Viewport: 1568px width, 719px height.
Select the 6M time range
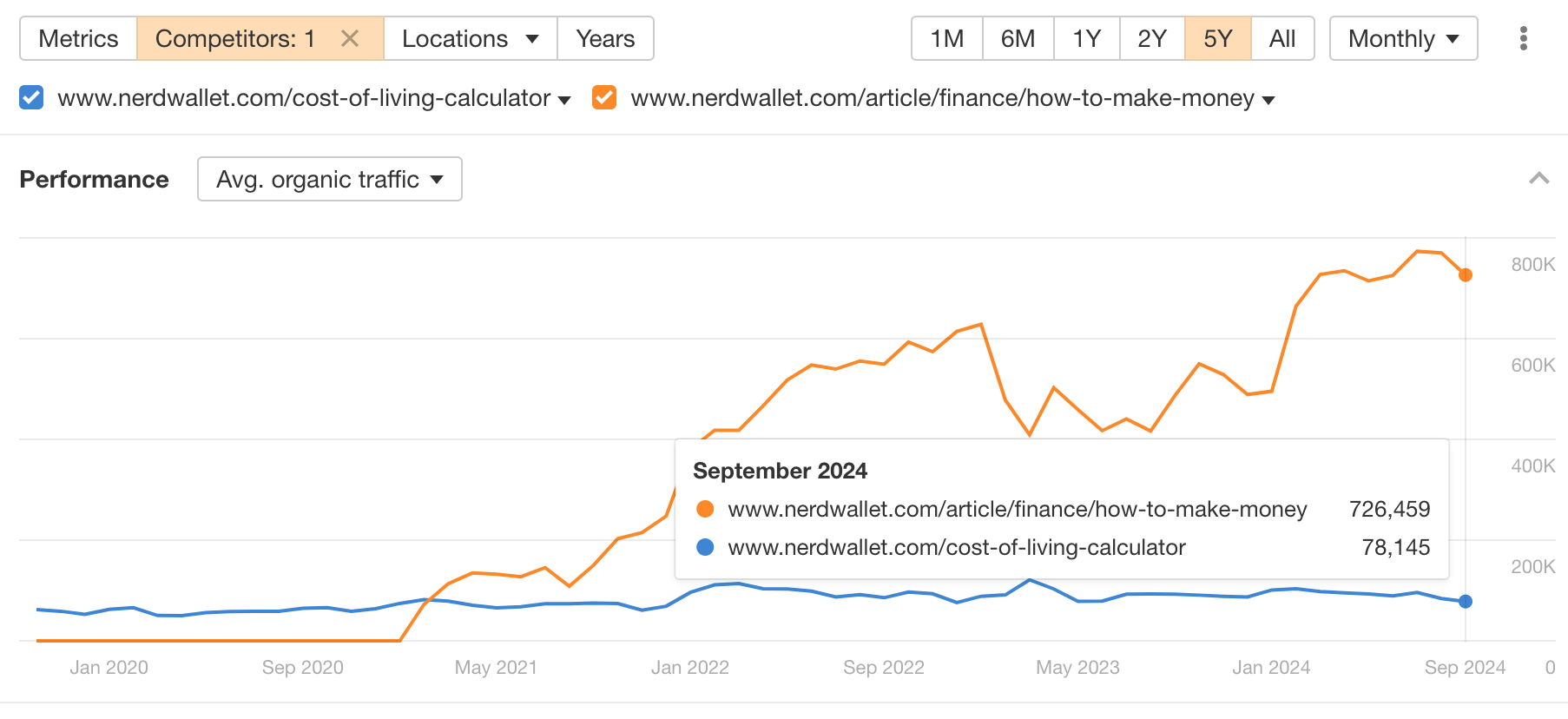(1017, 38)
